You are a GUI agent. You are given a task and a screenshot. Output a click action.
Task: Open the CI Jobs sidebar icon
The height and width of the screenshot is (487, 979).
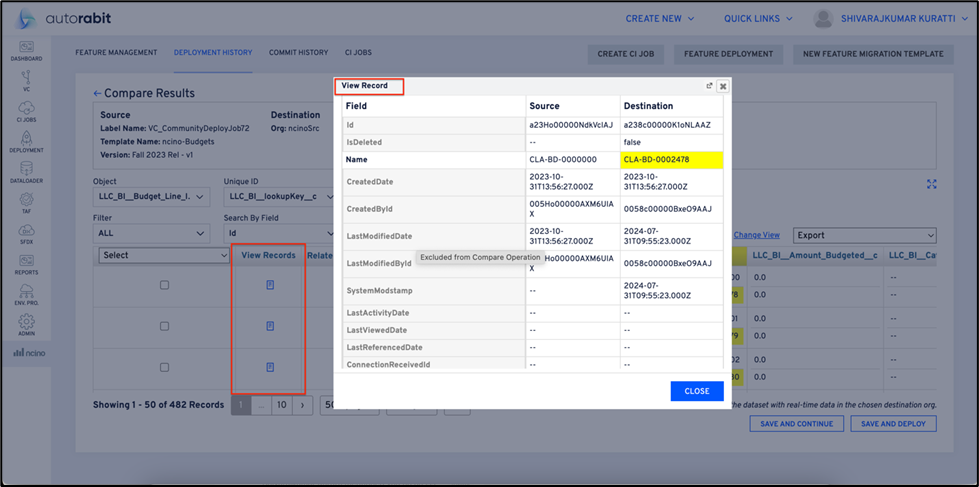click(x=26, y=111)
